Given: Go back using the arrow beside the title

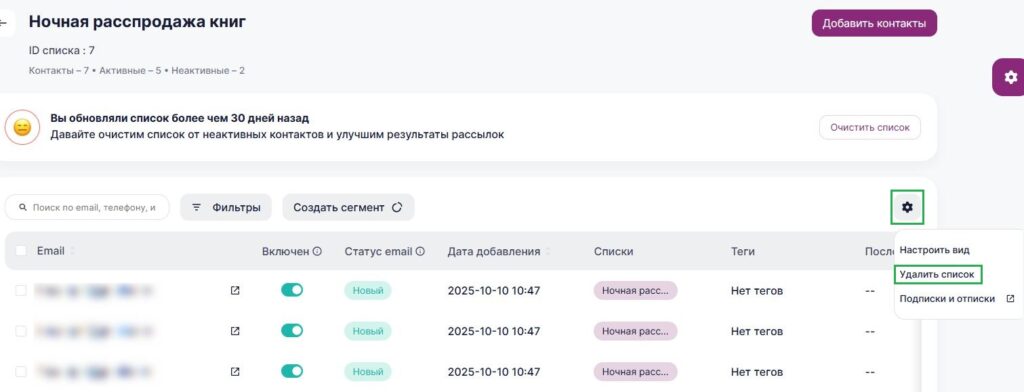Looking at the screenshot, I should pyautogui.click(x=4, y=23).
